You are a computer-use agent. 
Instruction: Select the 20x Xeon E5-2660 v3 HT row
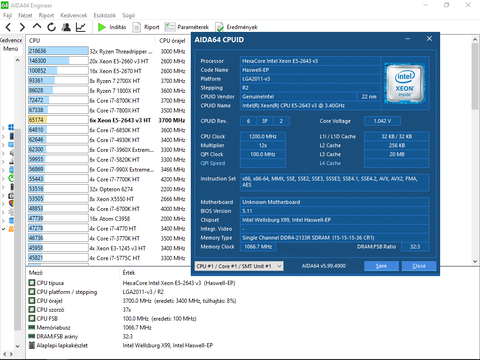click(107, 61)
